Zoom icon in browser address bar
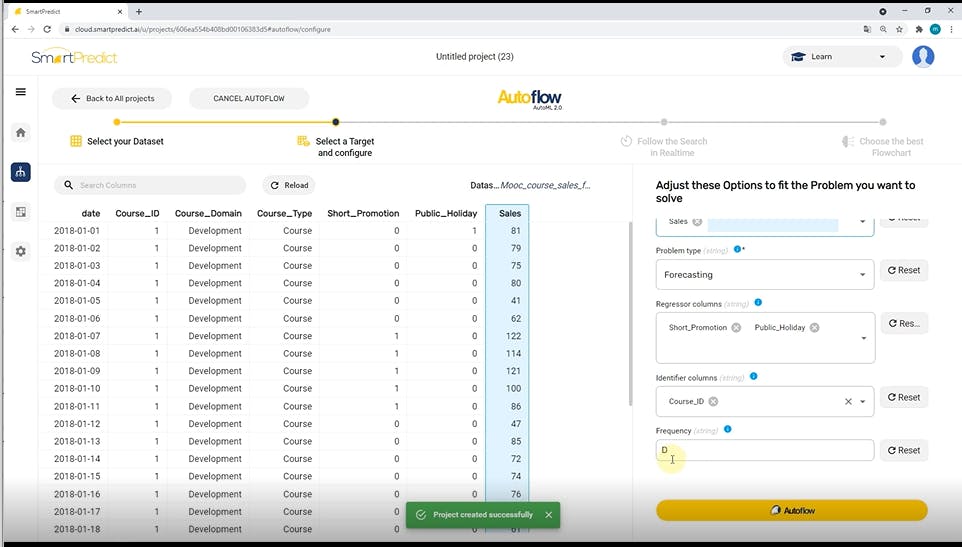The height and width of the screenshot is (547, 962). pyautogui.click(x=883, y=29)
